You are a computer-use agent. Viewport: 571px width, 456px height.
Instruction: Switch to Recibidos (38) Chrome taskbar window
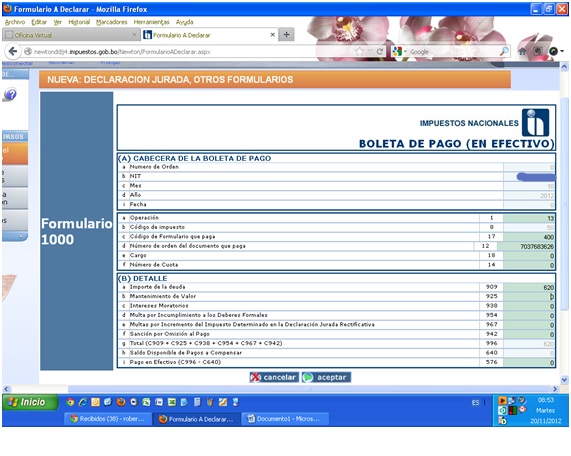[x=108, y=419]
